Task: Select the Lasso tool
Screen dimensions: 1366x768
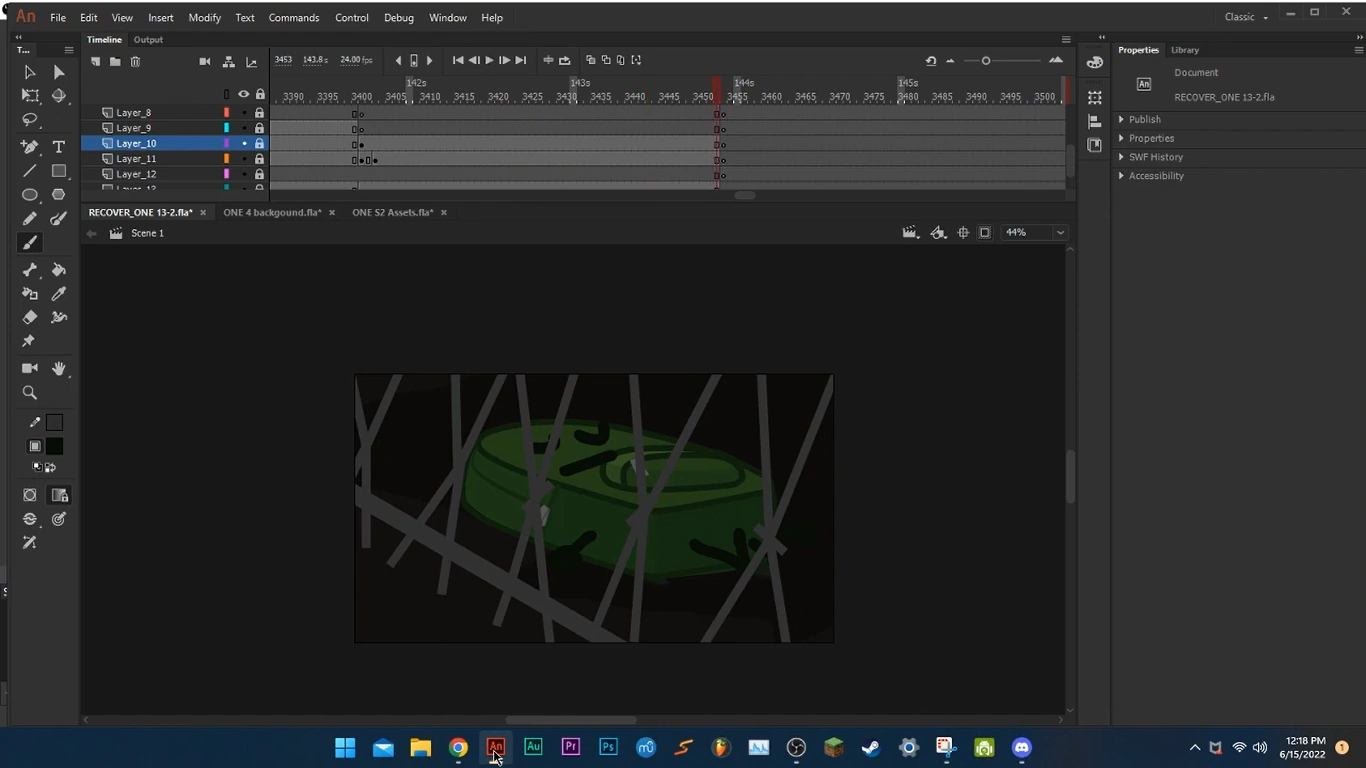Action: (30, 121)
